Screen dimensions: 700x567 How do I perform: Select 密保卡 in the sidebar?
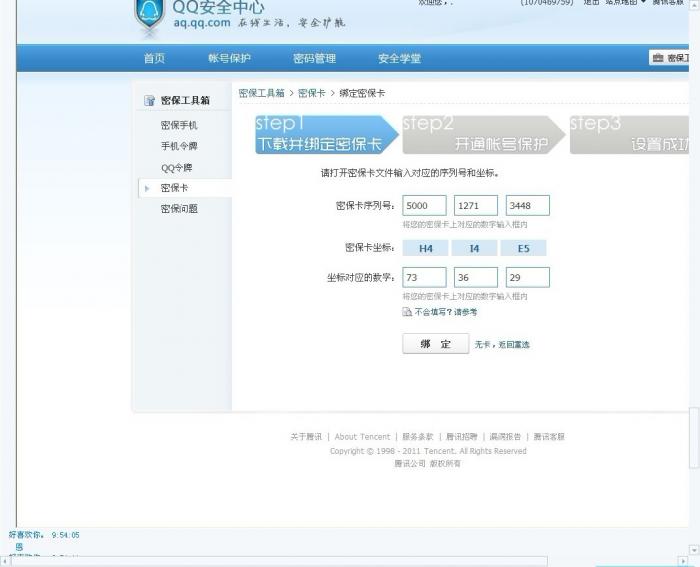pyautogui.click(x=174, y=188)
